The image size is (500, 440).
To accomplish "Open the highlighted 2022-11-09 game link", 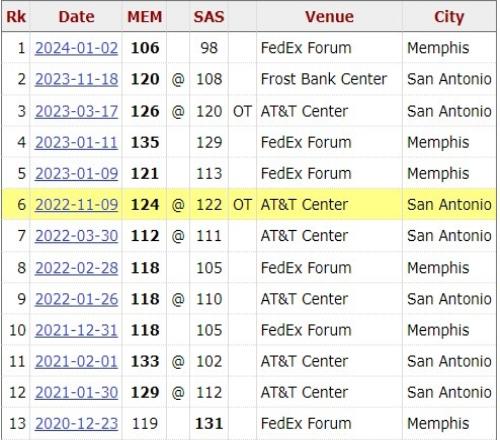I will tap(76, 205).
